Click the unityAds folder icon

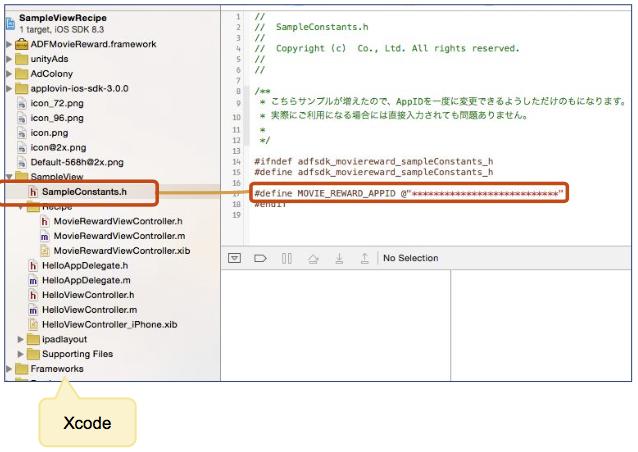pyautogui.click(x=22, y=59)
